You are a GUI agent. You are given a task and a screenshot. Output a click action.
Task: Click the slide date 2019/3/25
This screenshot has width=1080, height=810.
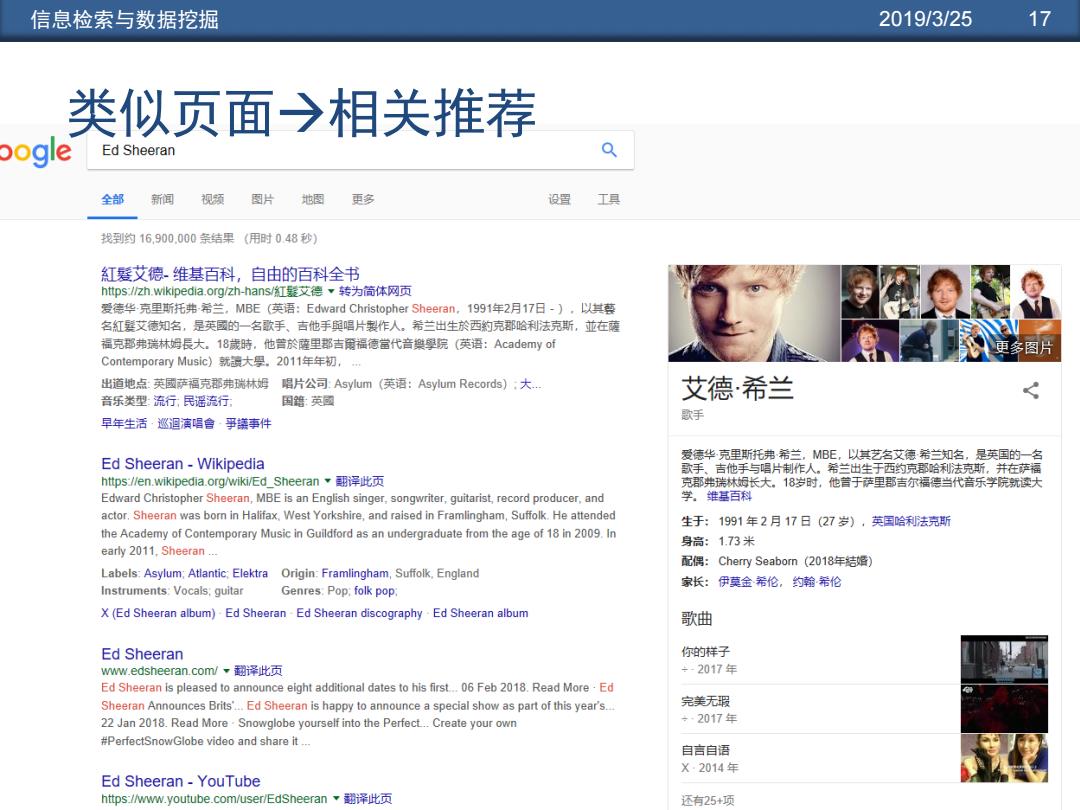pos(925,19)
